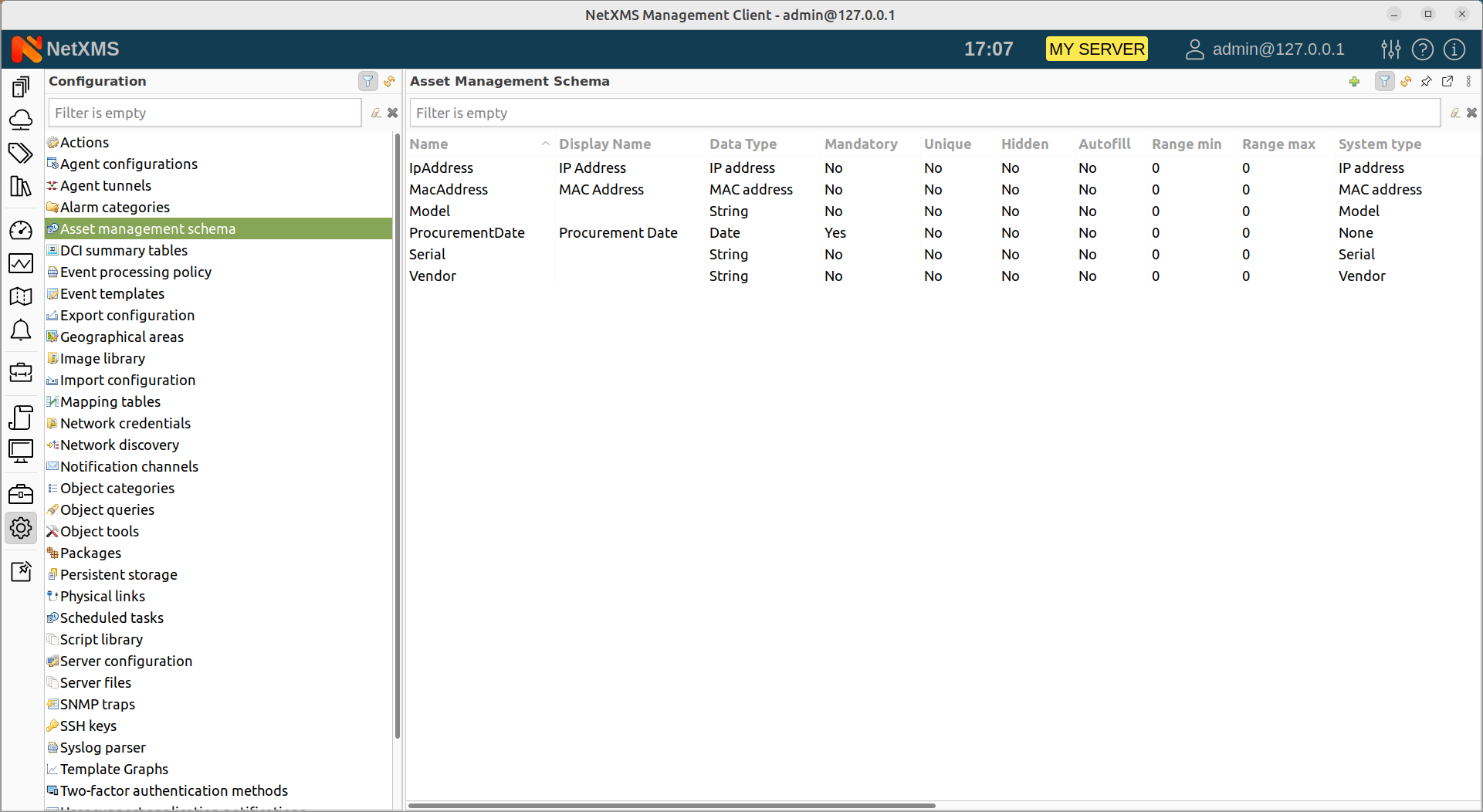Select the ProcurementDate row in the schema

tap(467, 232)
